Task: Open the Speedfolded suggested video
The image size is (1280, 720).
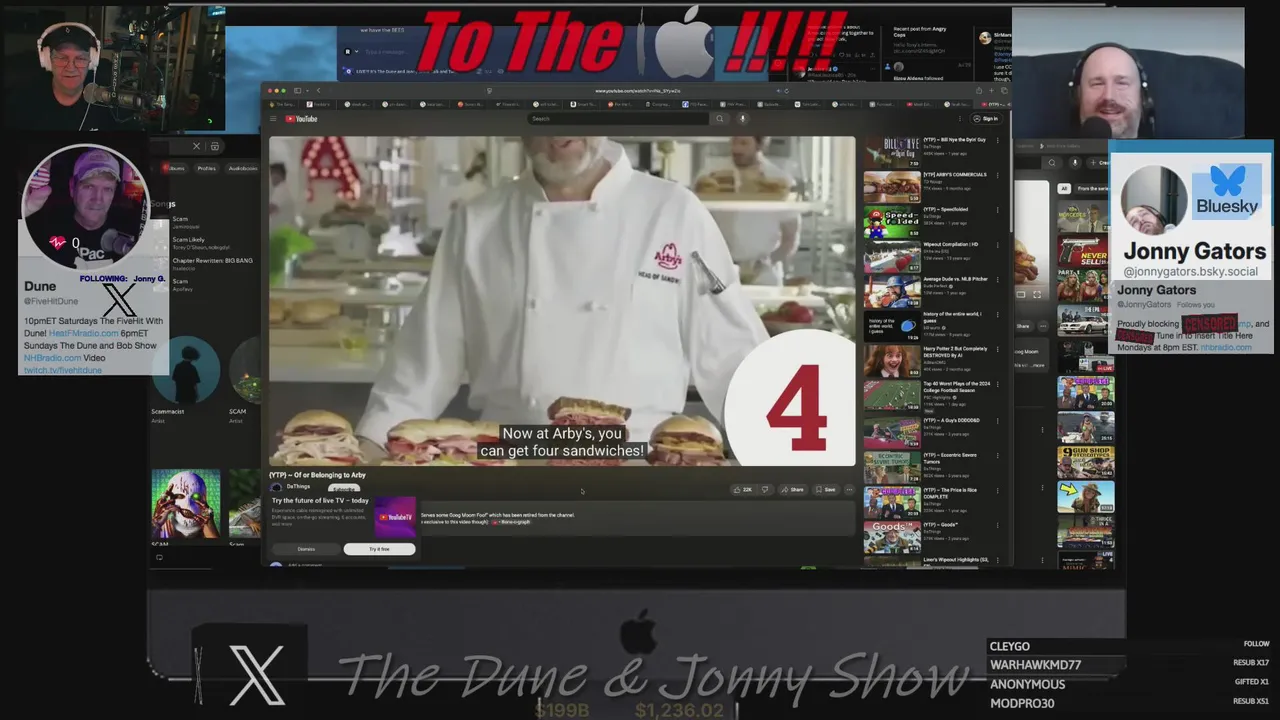Action: tap(892, 223)
